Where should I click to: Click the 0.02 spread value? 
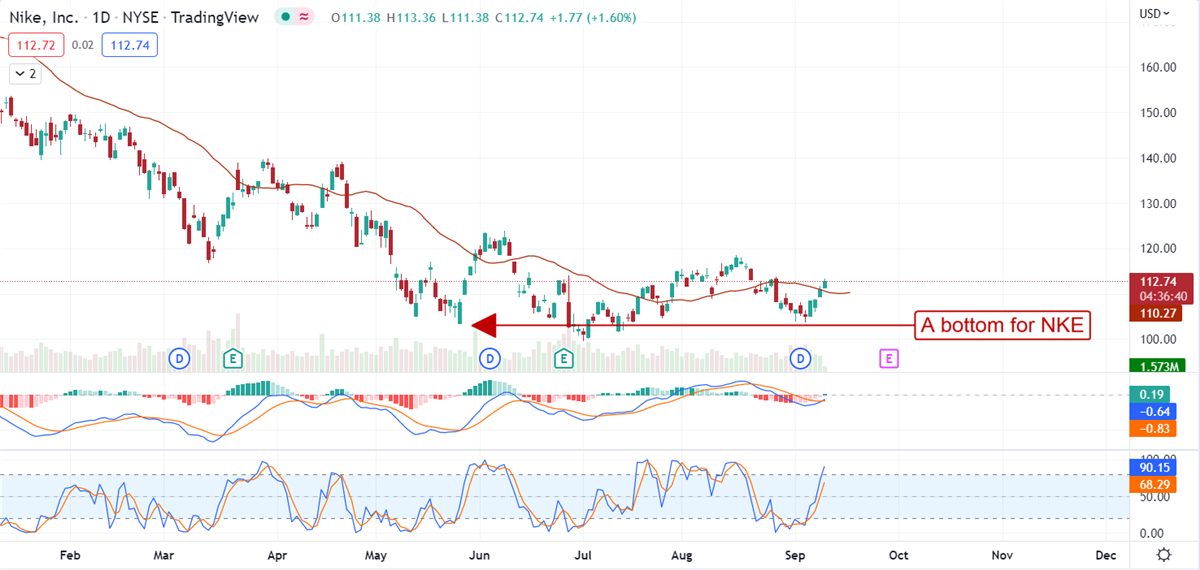coord(83,45)
